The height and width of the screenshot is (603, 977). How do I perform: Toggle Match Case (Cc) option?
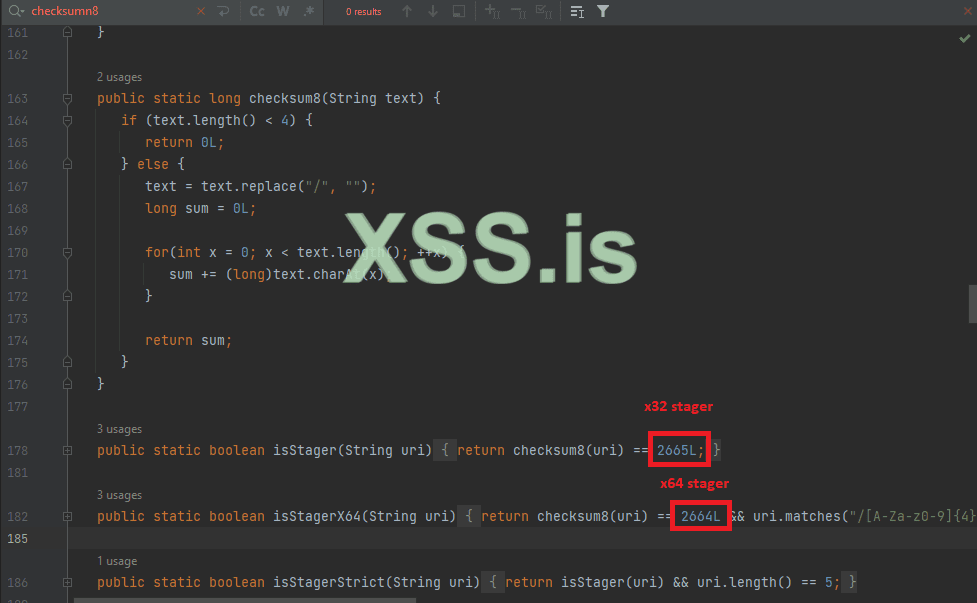tap(257, 11)
